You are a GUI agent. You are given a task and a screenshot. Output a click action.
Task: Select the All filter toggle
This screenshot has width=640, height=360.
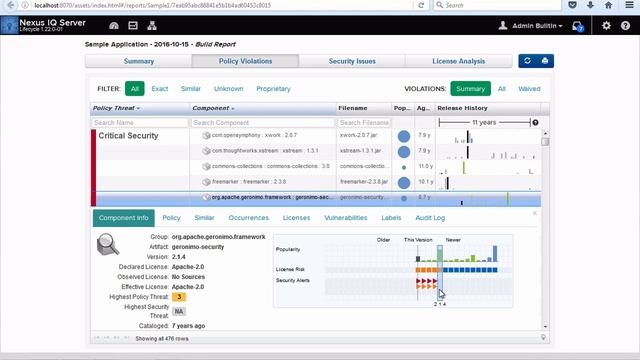(135, 89)
